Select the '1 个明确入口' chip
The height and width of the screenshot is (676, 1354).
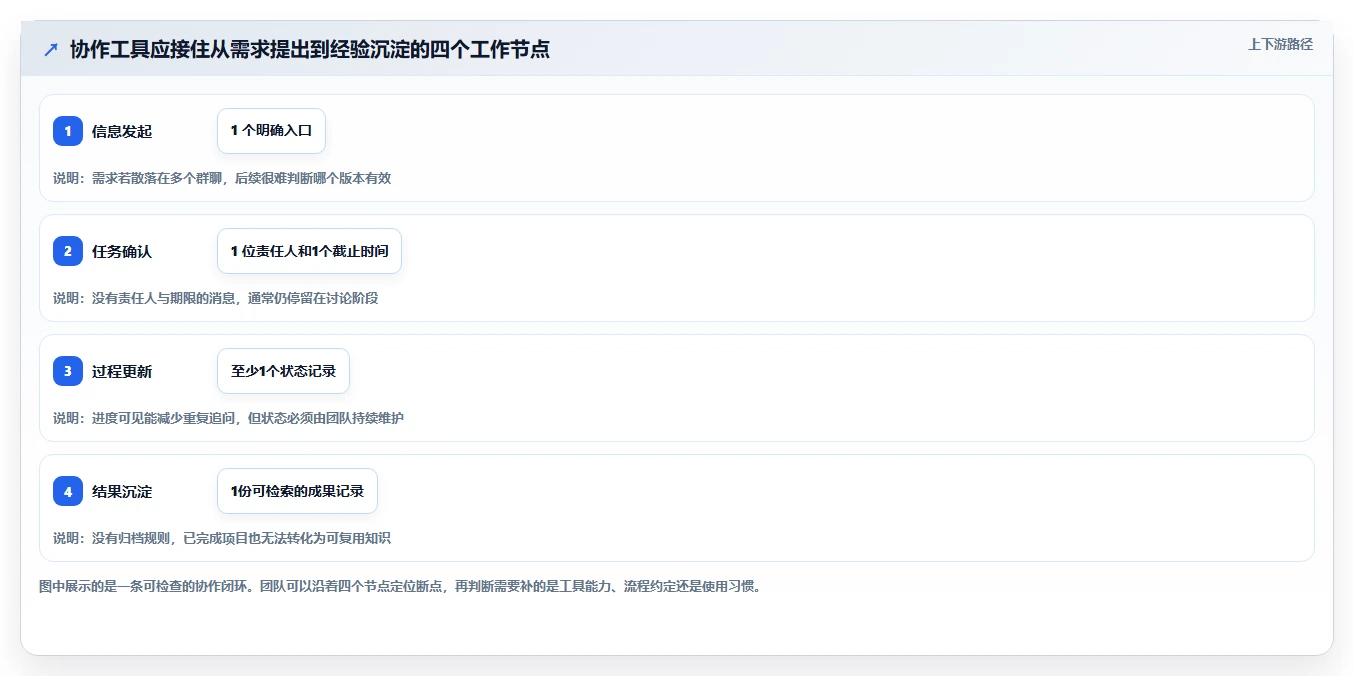click(271, 131)
